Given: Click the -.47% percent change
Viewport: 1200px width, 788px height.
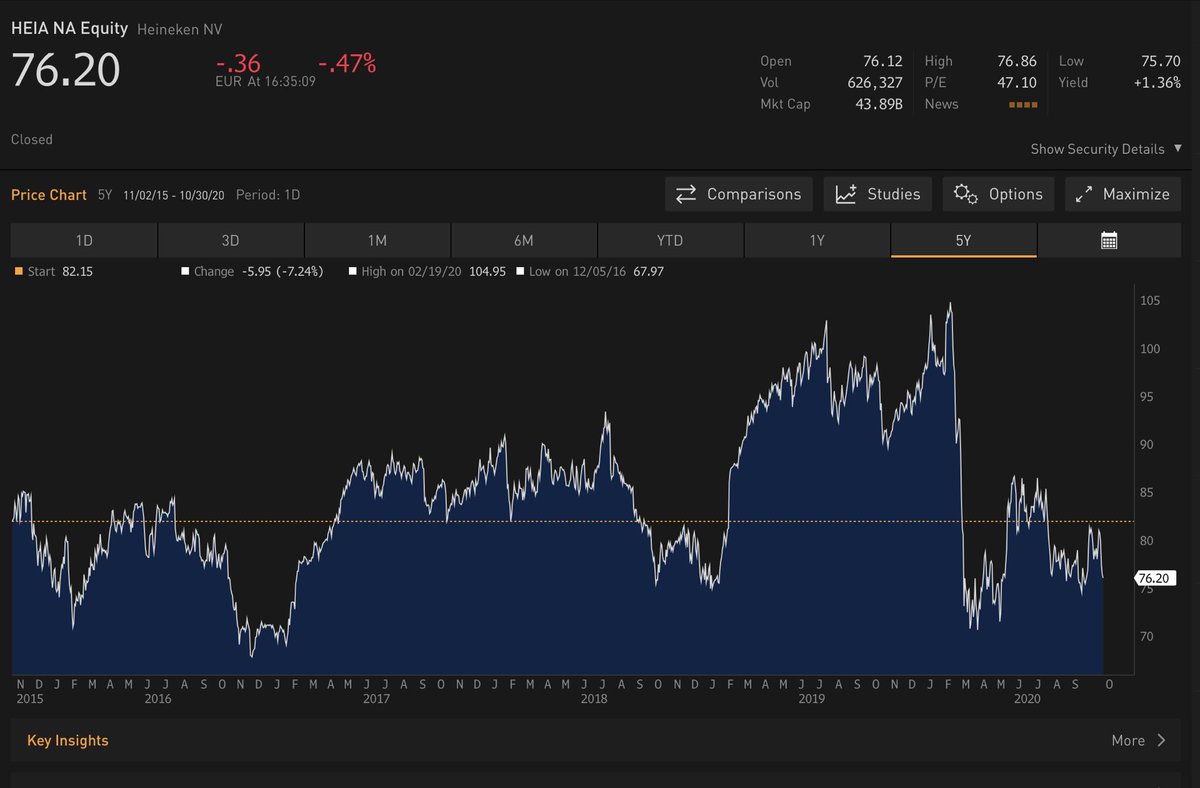Looking at the screenshot, I should click(x=347, y=64).
